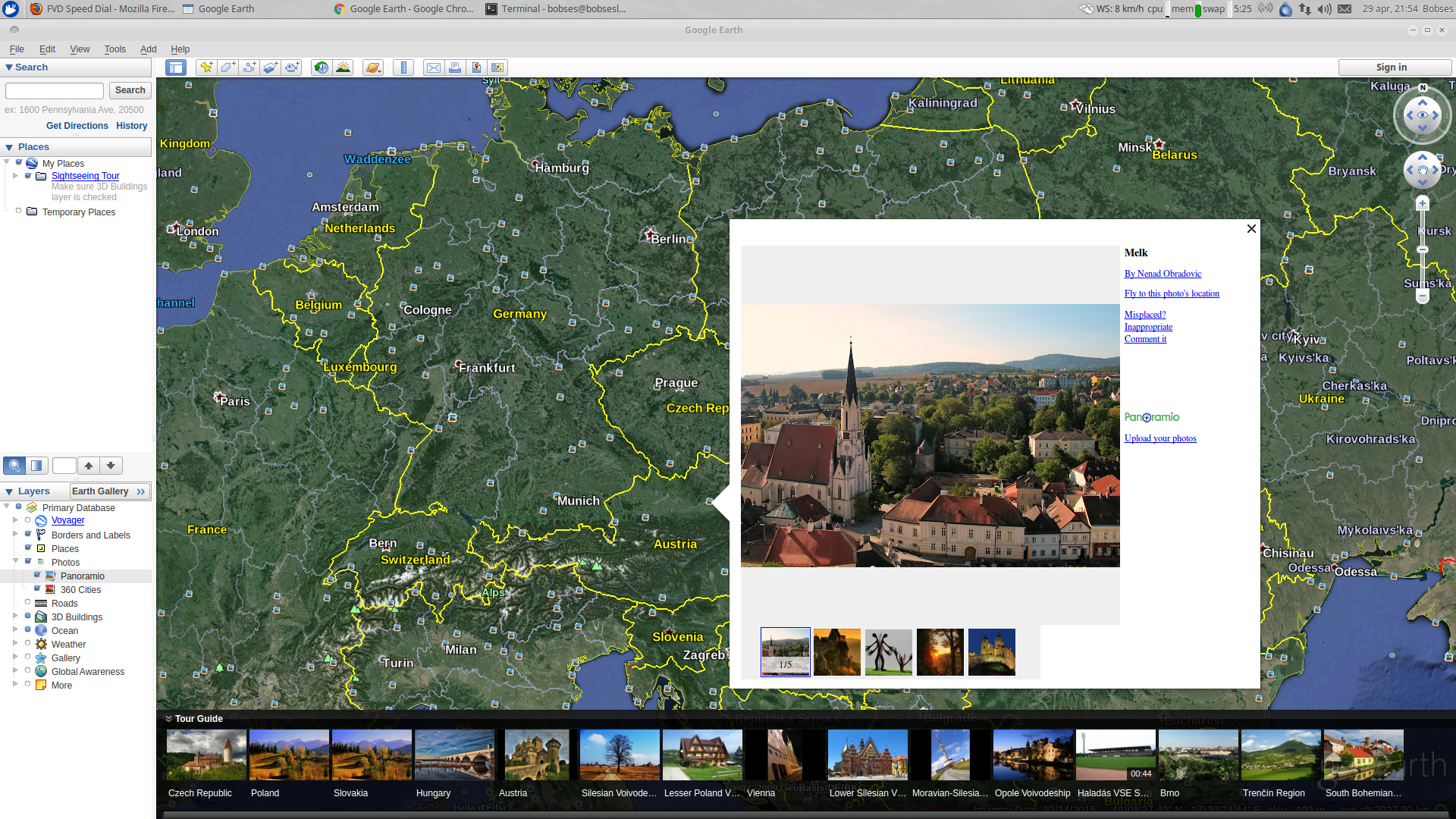Show historical imagery
1456x819 pixels.
click(321, 67)
